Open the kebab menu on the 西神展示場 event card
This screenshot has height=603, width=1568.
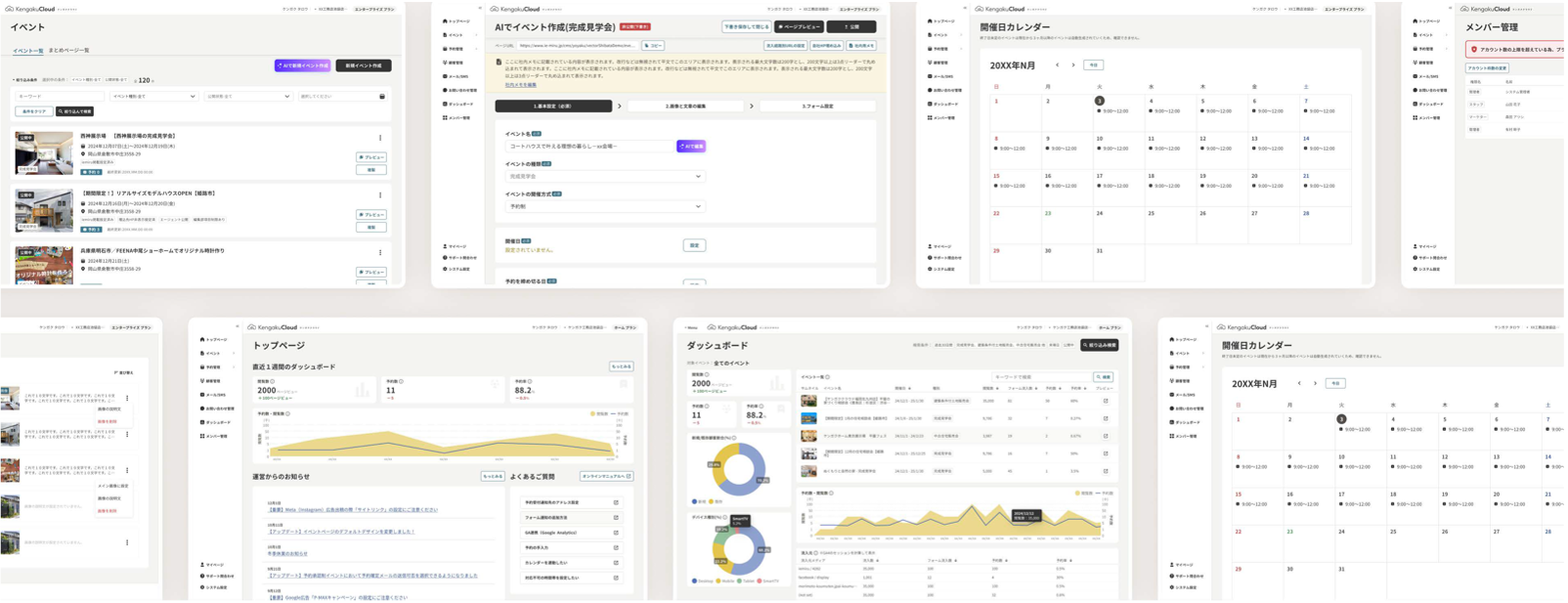[380, 139]
